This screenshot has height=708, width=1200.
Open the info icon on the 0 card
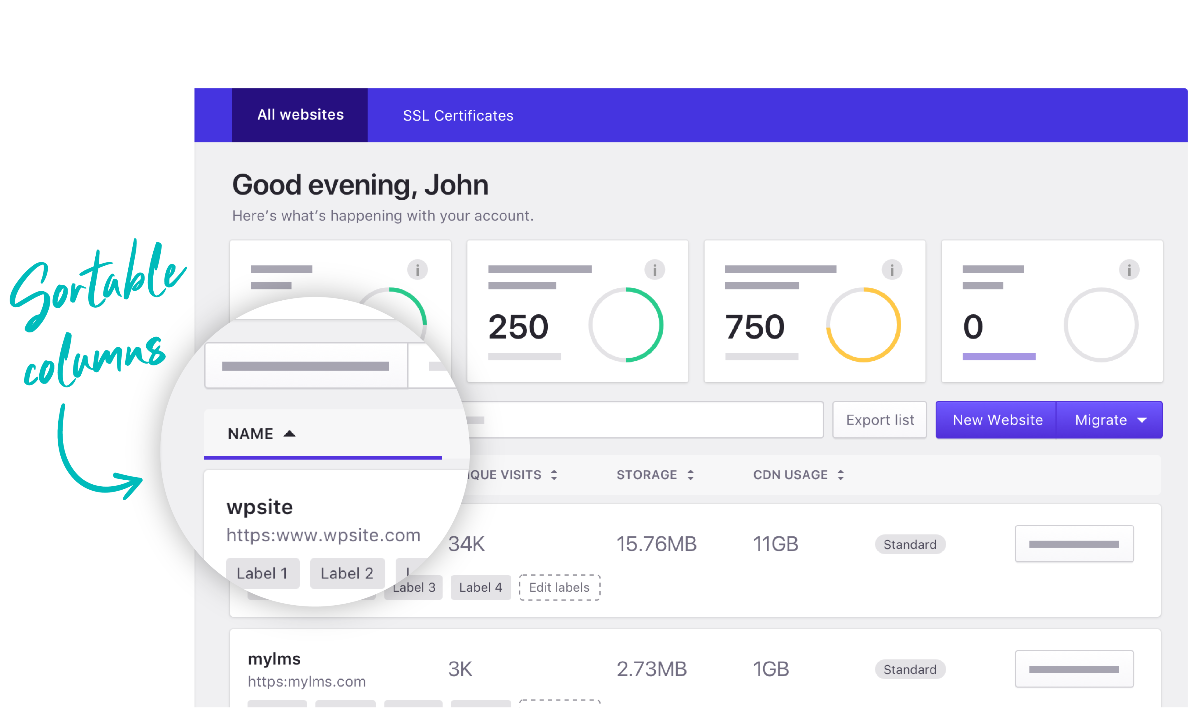coord(1129,270)
